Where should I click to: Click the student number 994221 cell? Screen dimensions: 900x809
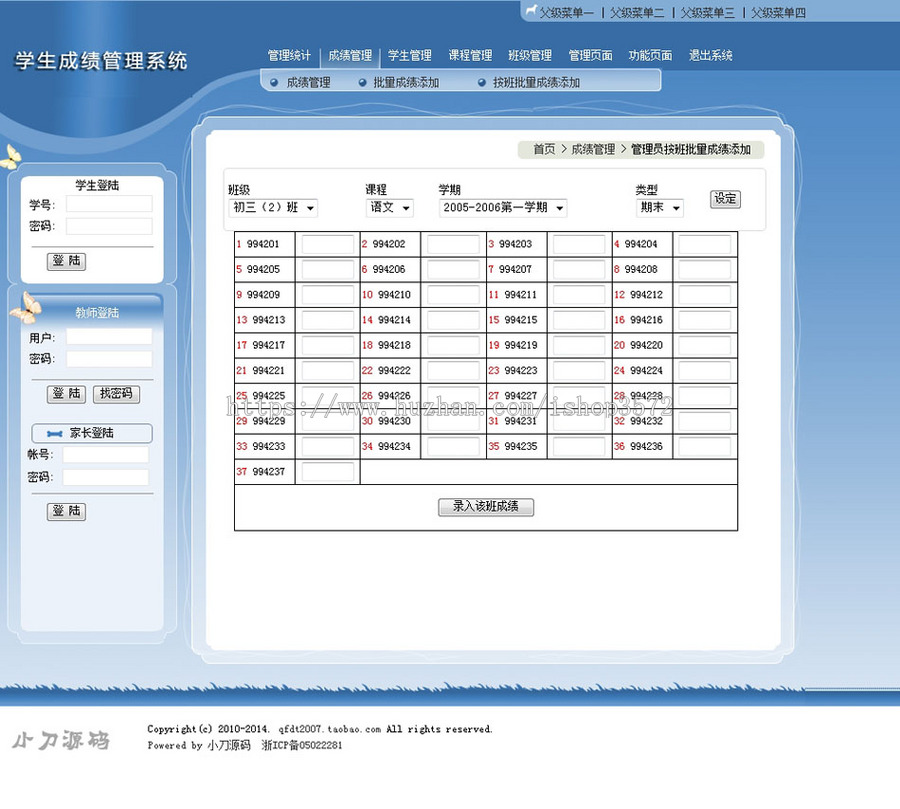265,371
